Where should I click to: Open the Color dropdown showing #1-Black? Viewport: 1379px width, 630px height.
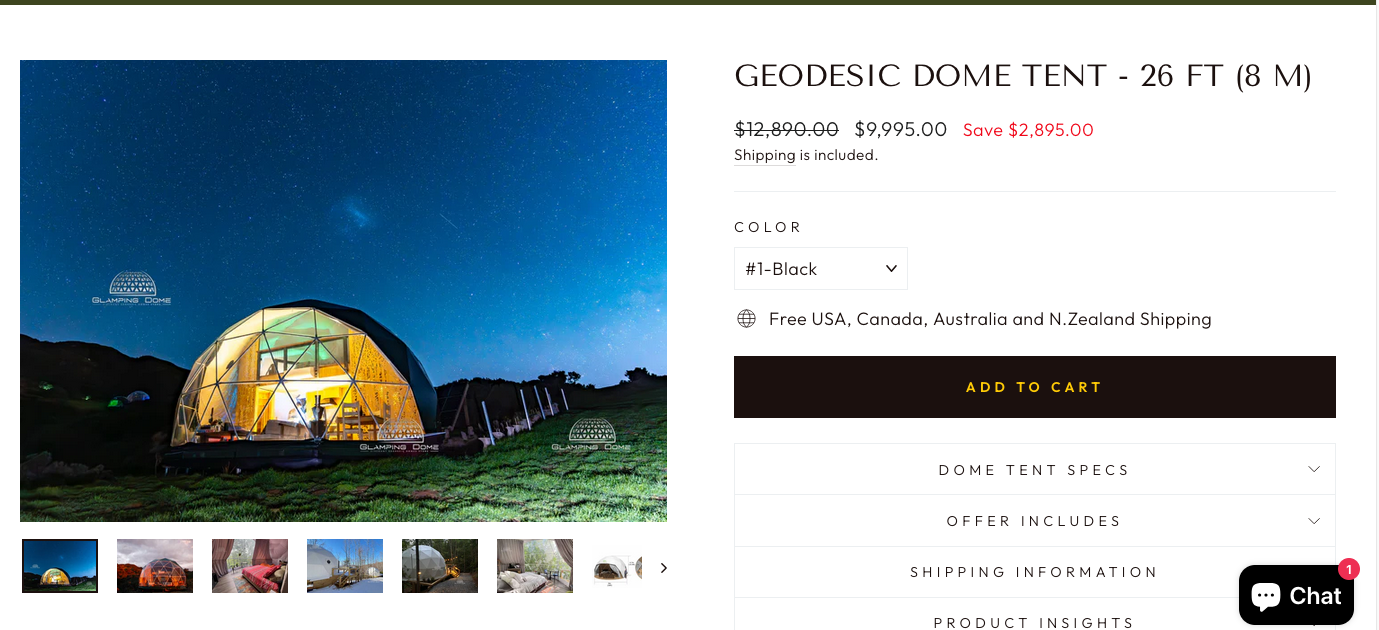(821, 269)
